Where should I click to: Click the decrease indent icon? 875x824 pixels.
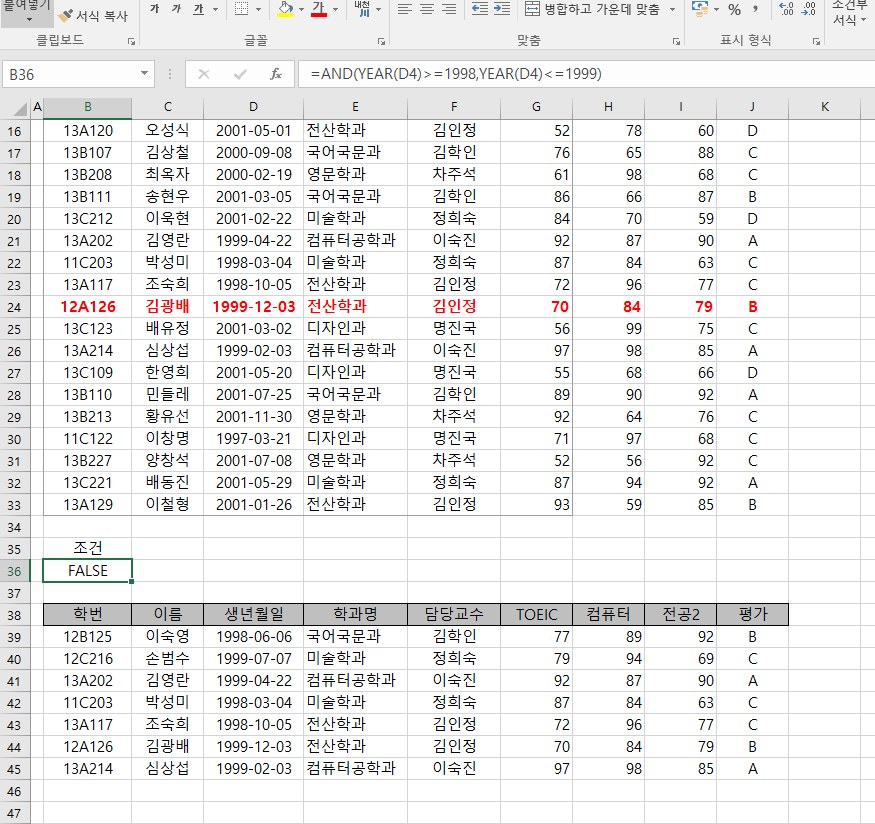pyautogui.click(x=479, y=9)
